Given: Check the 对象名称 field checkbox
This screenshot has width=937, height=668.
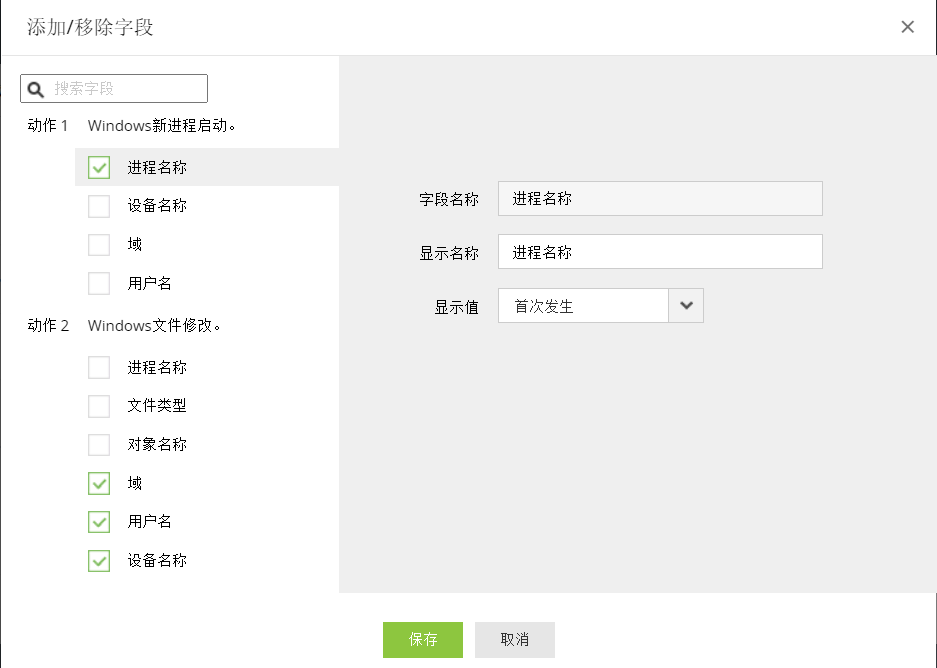Looking at the screenshot, I should 99,445.
